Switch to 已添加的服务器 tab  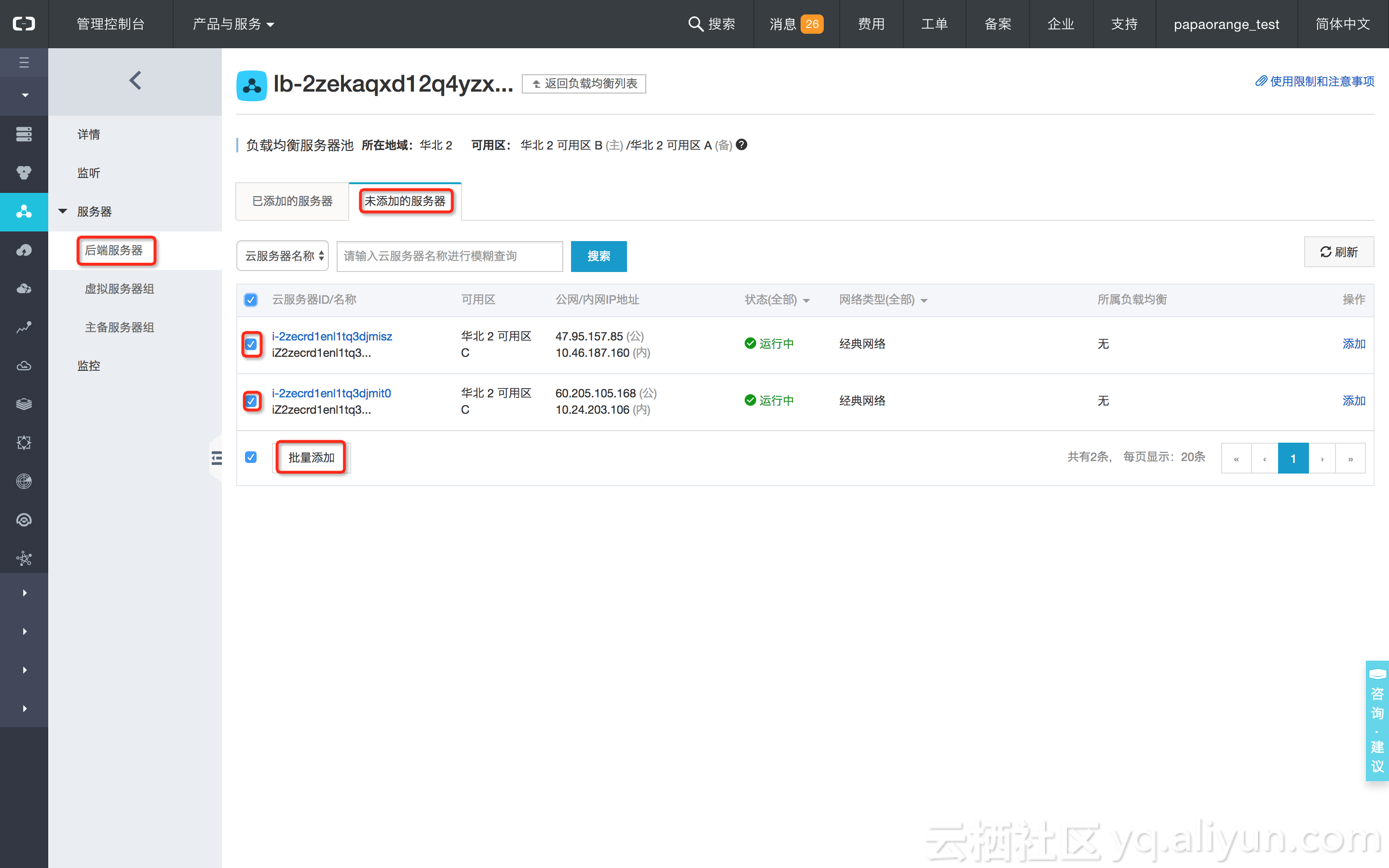292,201
